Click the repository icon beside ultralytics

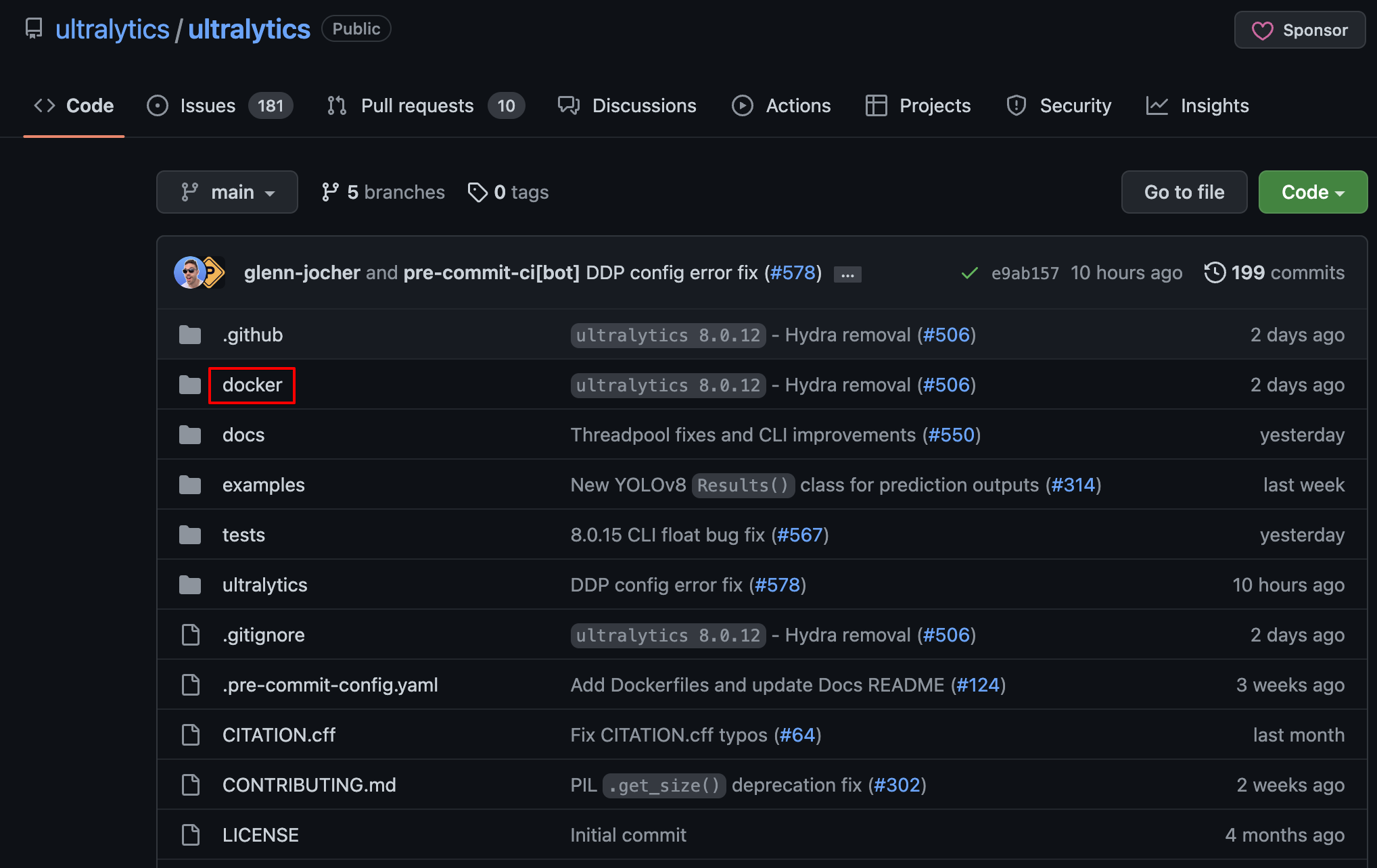pos(33,28)
